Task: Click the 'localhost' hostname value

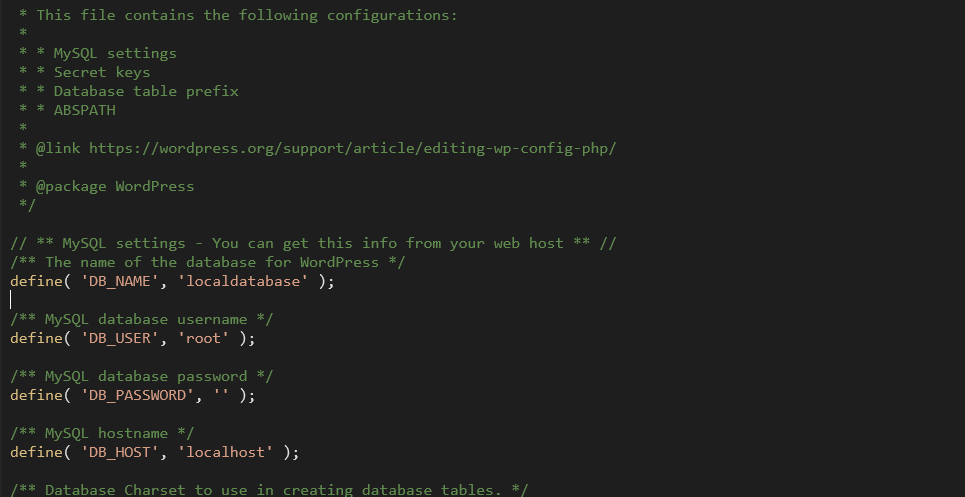Action: (x=225, y=453)
